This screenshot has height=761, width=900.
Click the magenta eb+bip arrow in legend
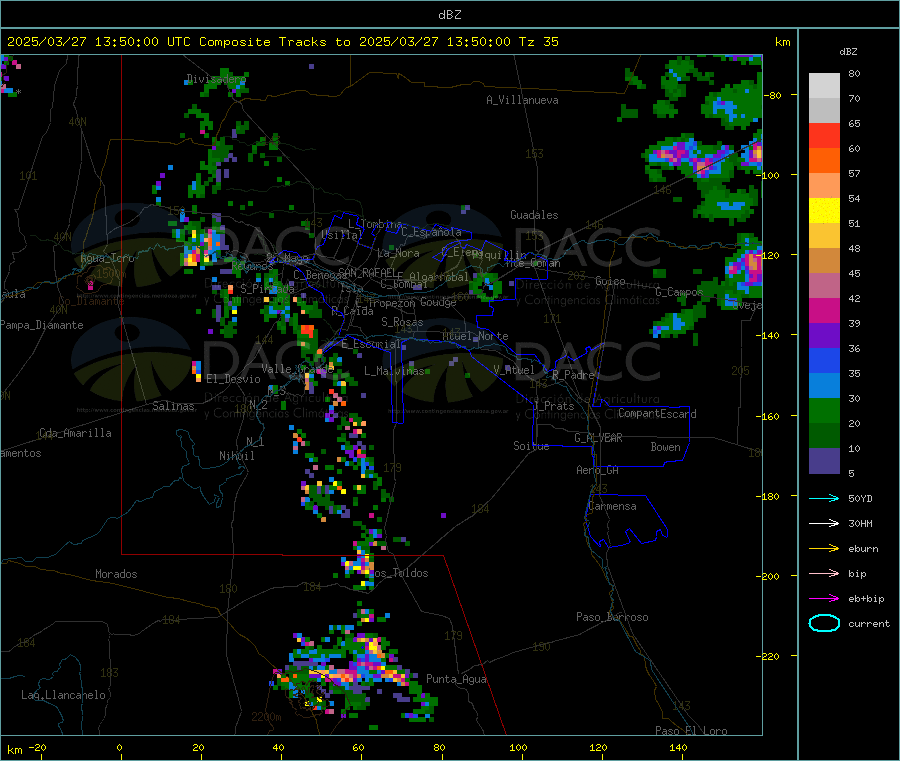[824, 599]
